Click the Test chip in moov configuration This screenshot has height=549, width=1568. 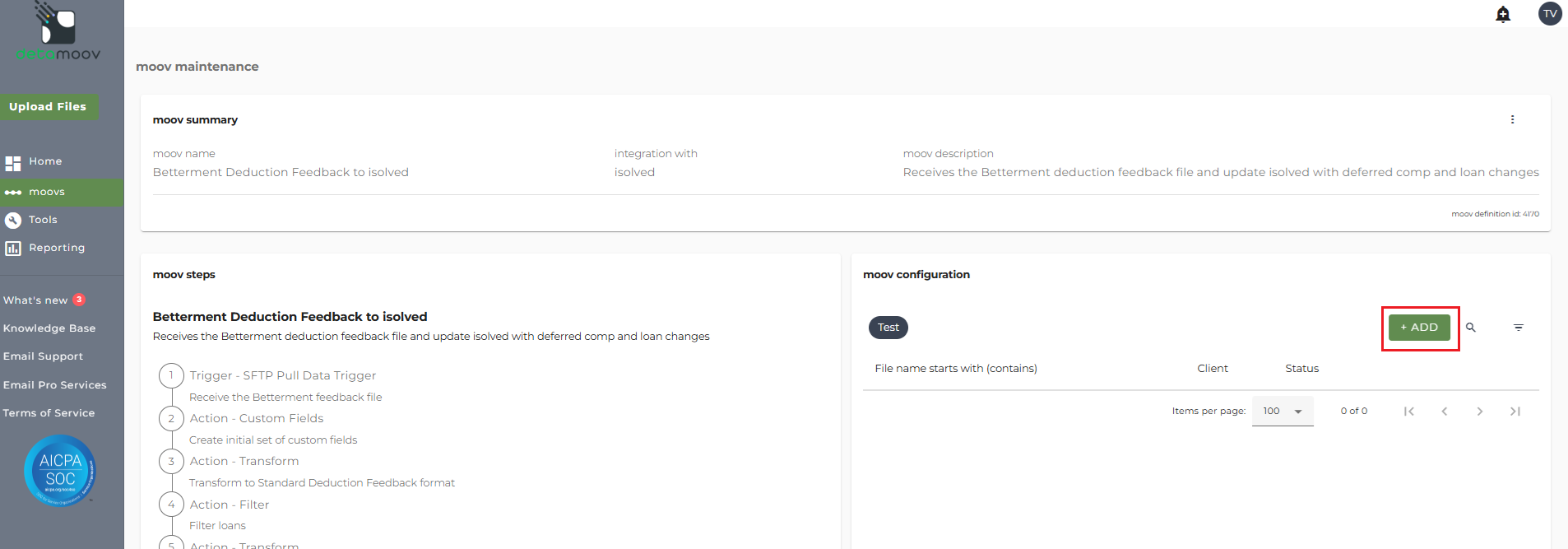888,328
